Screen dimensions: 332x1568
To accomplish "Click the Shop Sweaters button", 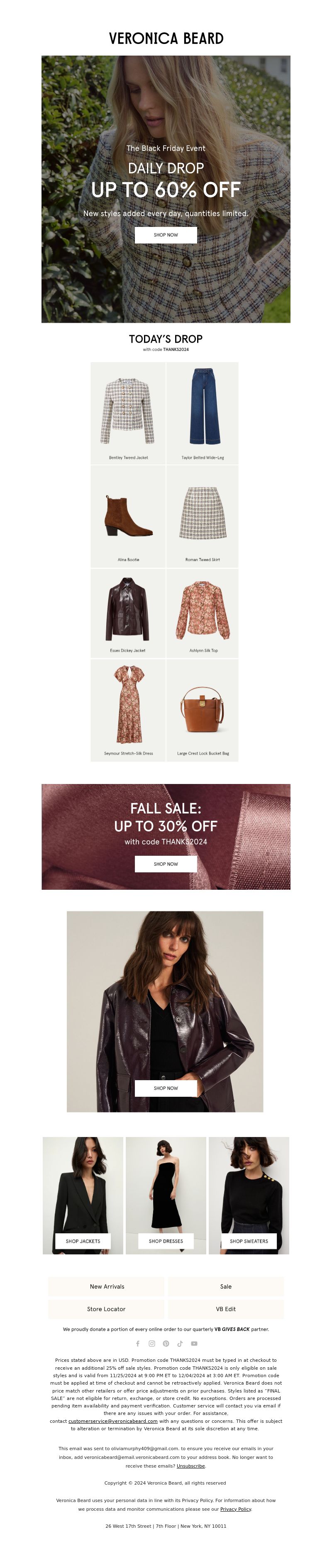I will [249, 1241].
